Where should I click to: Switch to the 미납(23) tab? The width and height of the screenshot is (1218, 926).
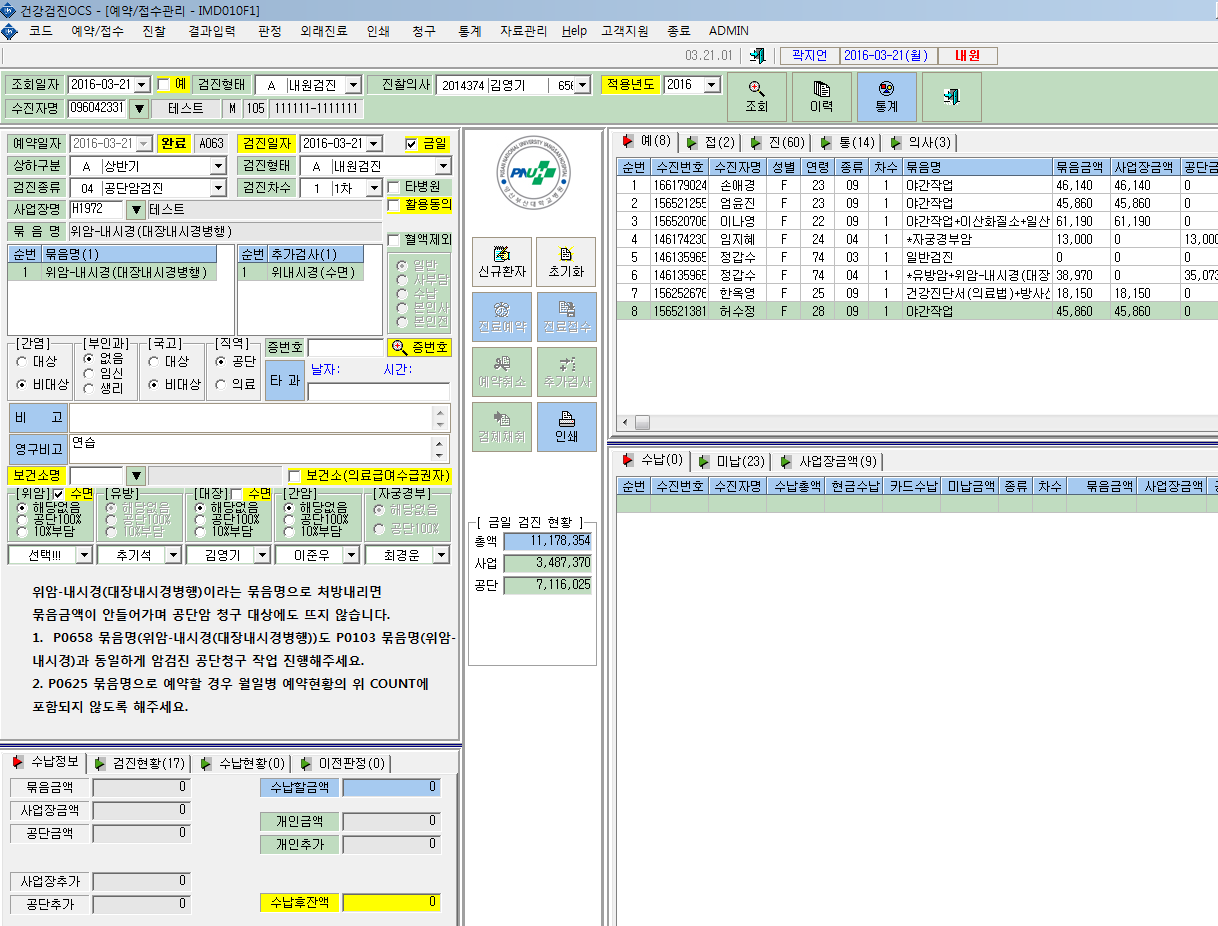click(733, 461)
